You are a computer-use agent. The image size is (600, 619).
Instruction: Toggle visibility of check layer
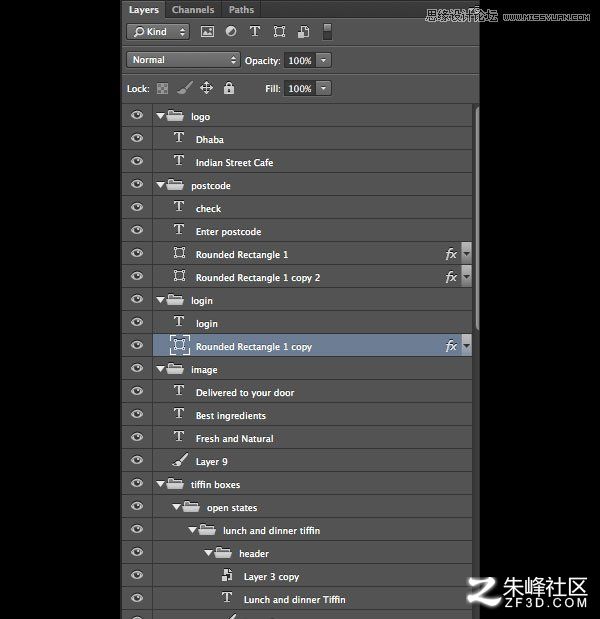pos(137,207)
